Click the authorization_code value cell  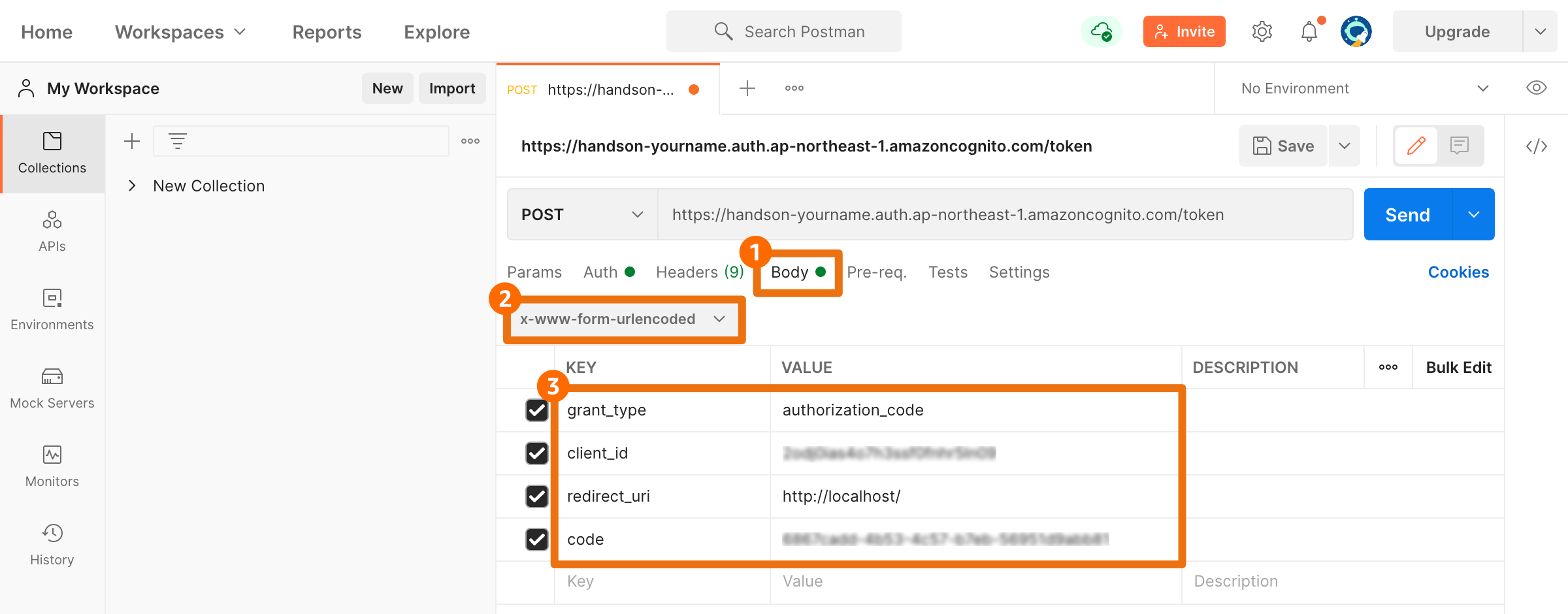(x=976, y=410)
